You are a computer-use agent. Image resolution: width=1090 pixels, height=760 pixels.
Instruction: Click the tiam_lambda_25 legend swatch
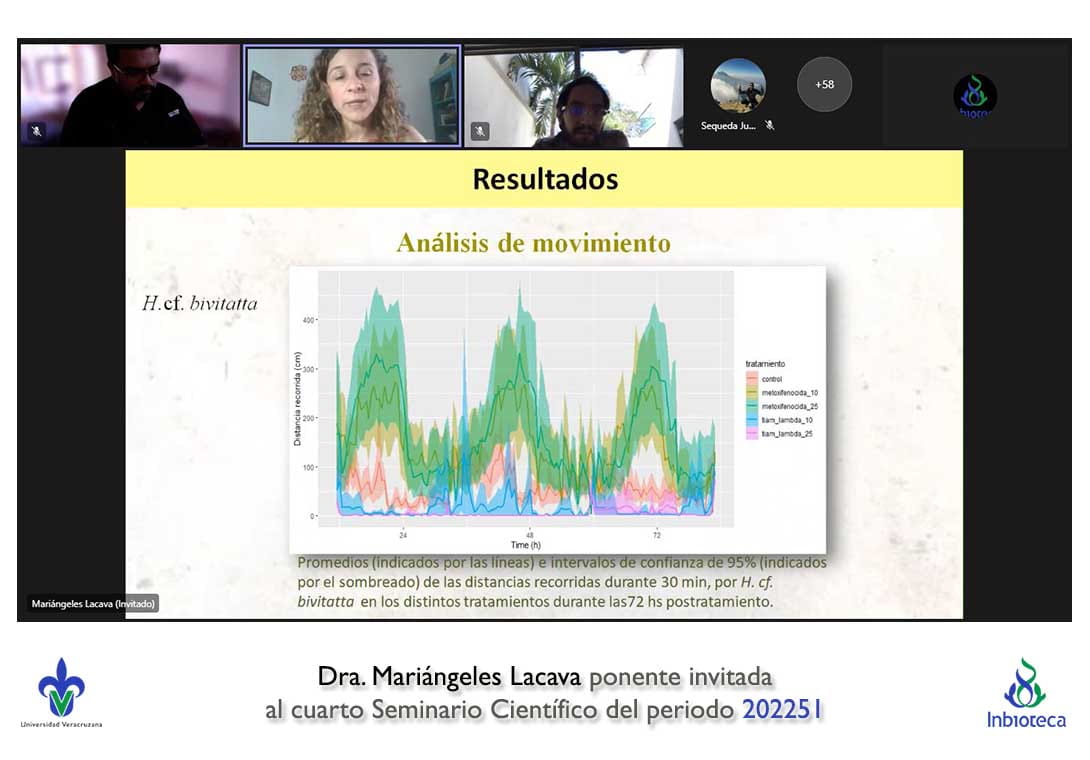click(x=752, y=435)
